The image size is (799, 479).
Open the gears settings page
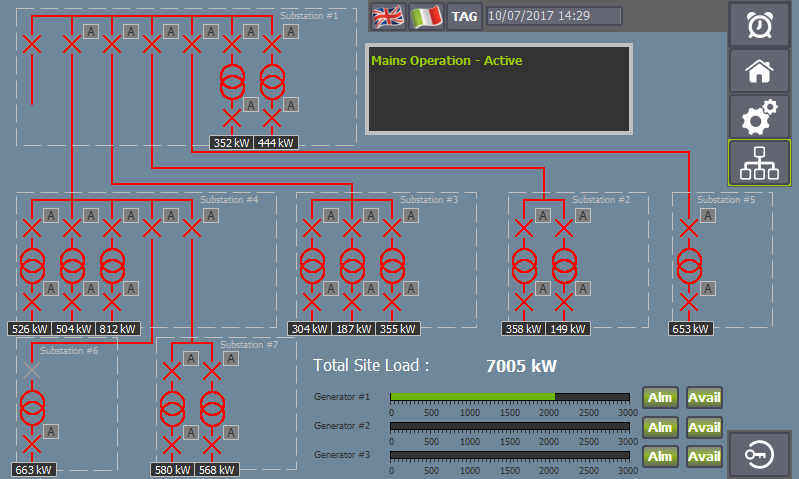pyautogui.click(x=759, y=117)
